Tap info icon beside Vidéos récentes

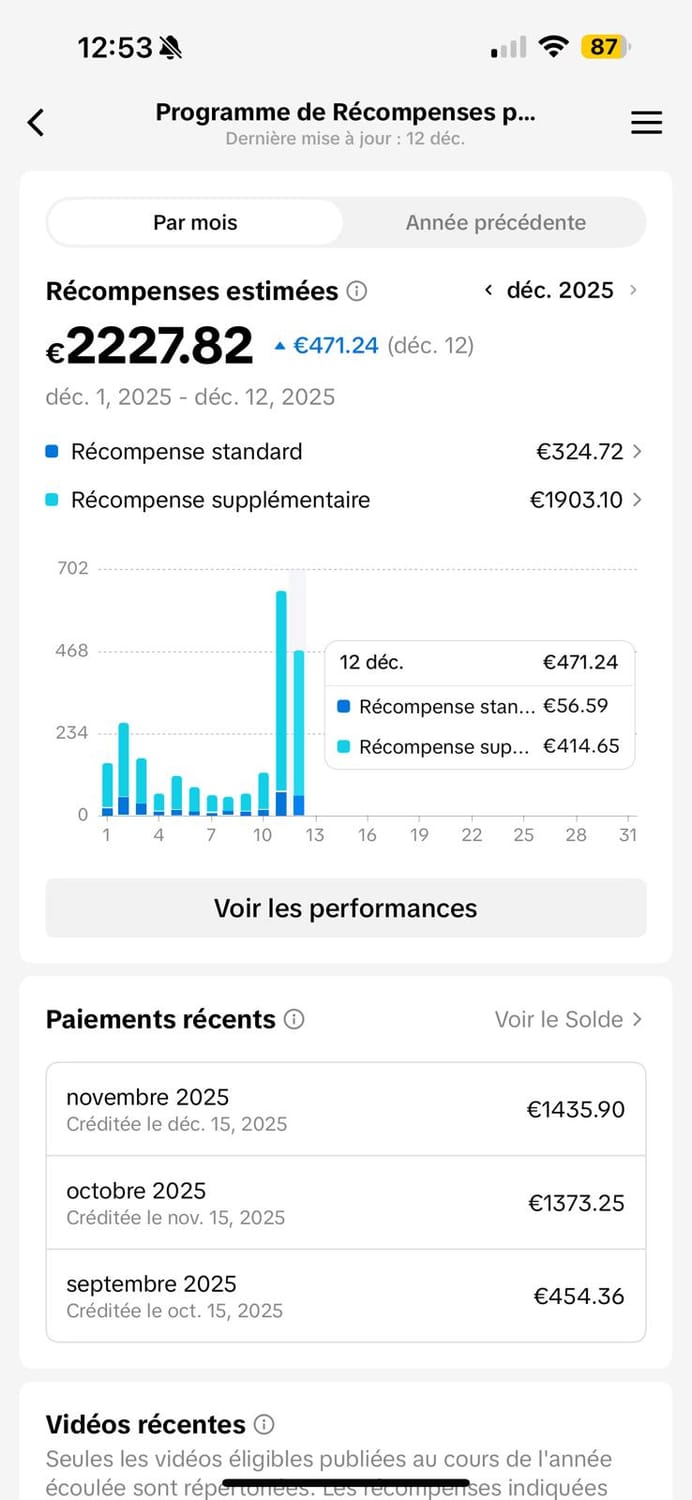pyautogui.click(x=264, y=1424)
